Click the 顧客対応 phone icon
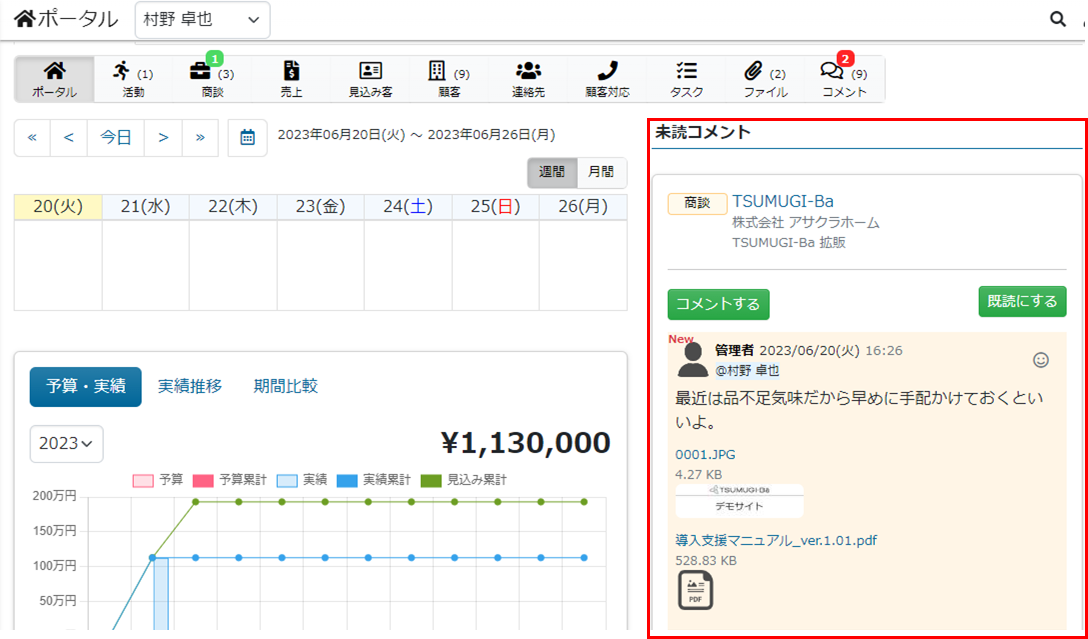This screenshot has width=1088, height=639. (x=607, y=70)
